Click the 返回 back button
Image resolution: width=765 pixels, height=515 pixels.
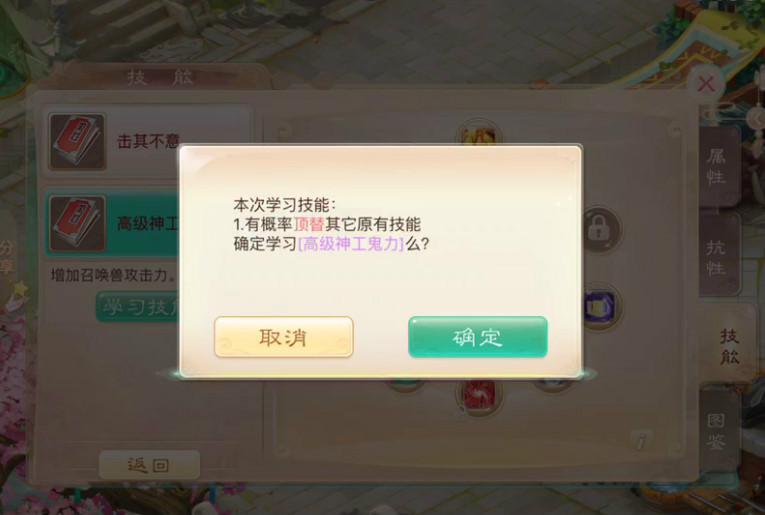(149, 465)
